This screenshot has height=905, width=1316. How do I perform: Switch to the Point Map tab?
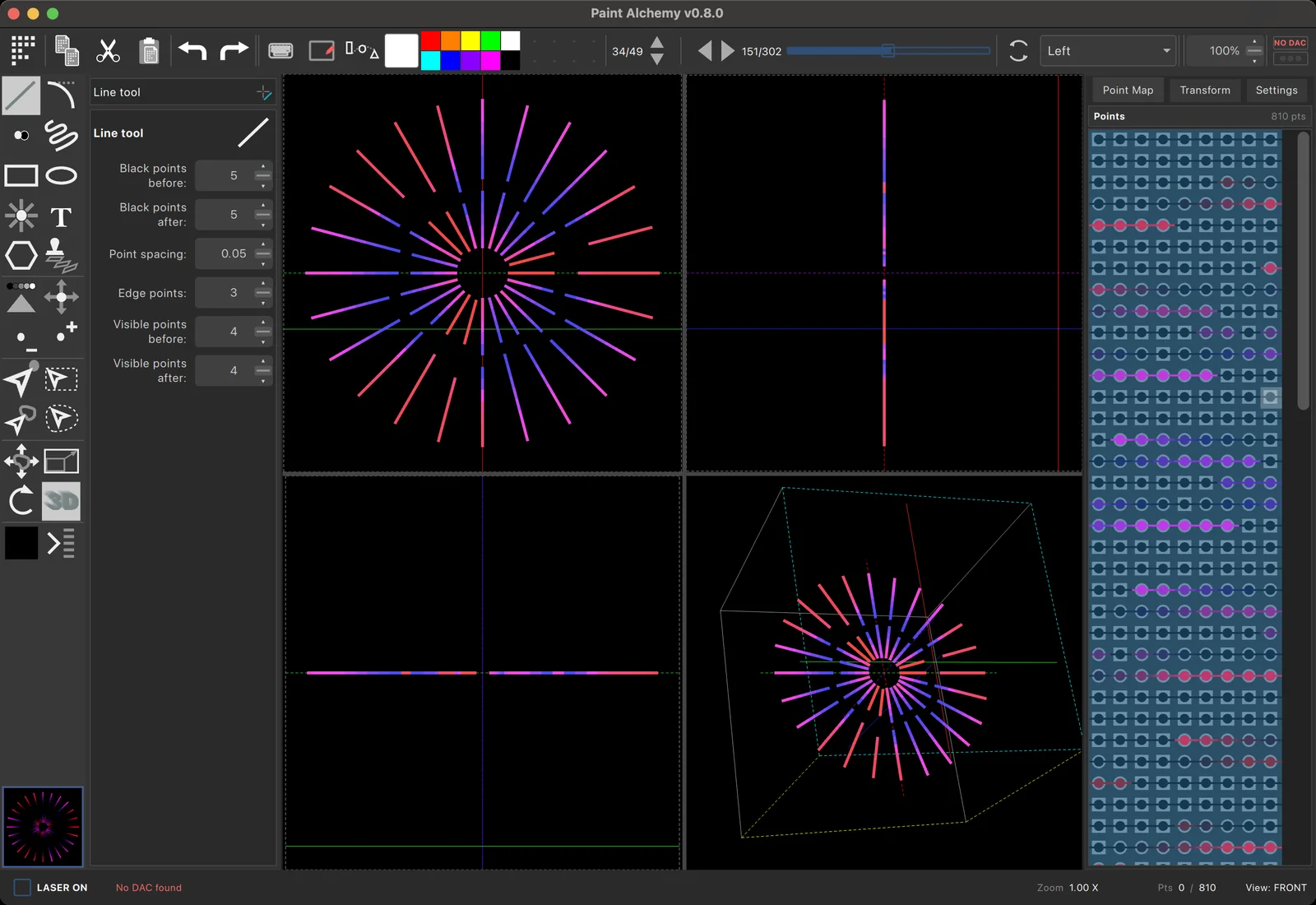point(1128,90)
